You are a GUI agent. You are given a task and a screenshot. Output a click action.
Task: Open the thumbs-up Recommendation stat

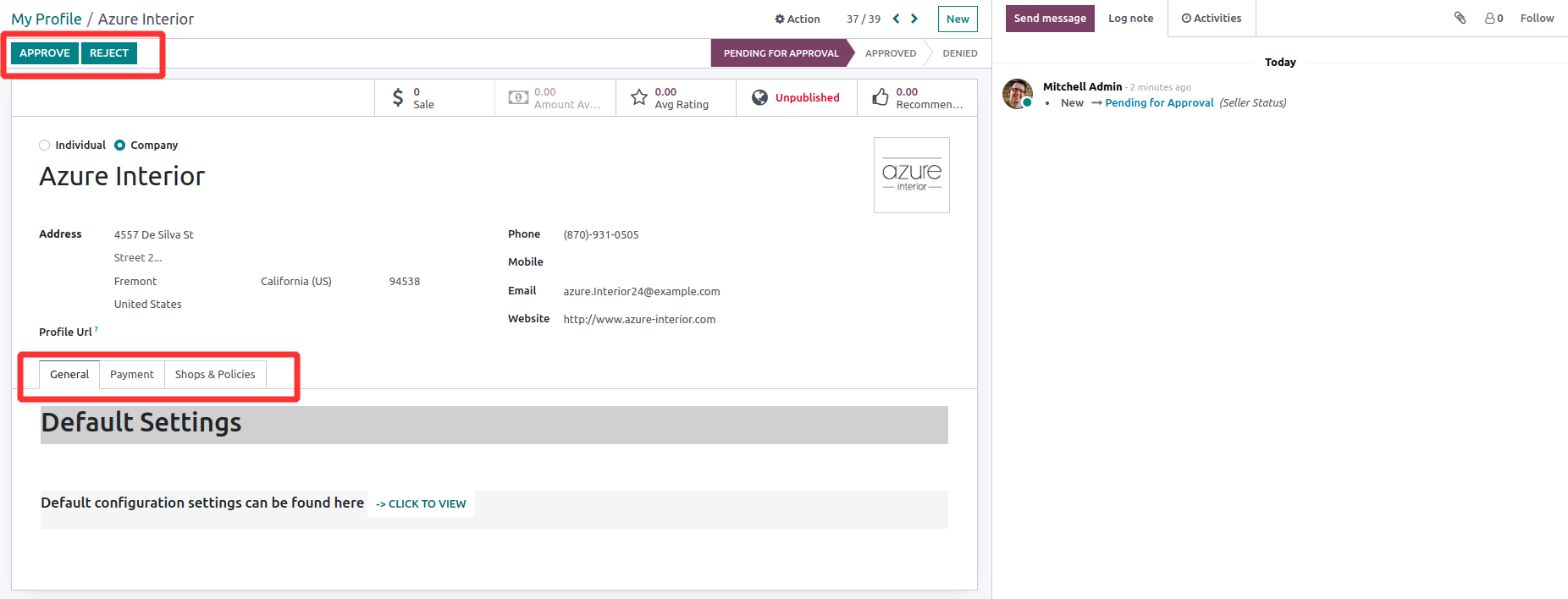click(881, 98)
